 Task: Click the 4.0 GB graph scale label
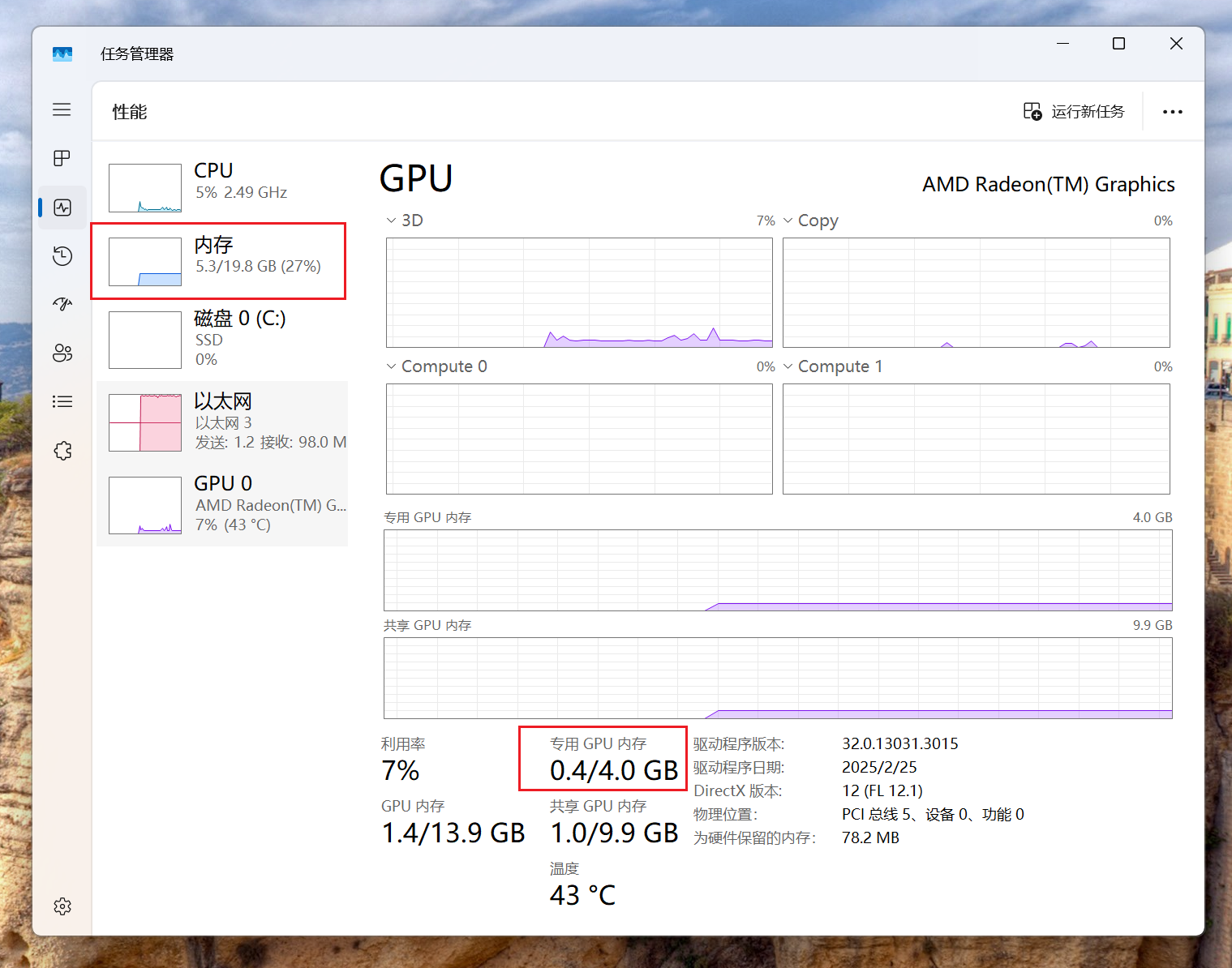click(x=1153, y=517)
